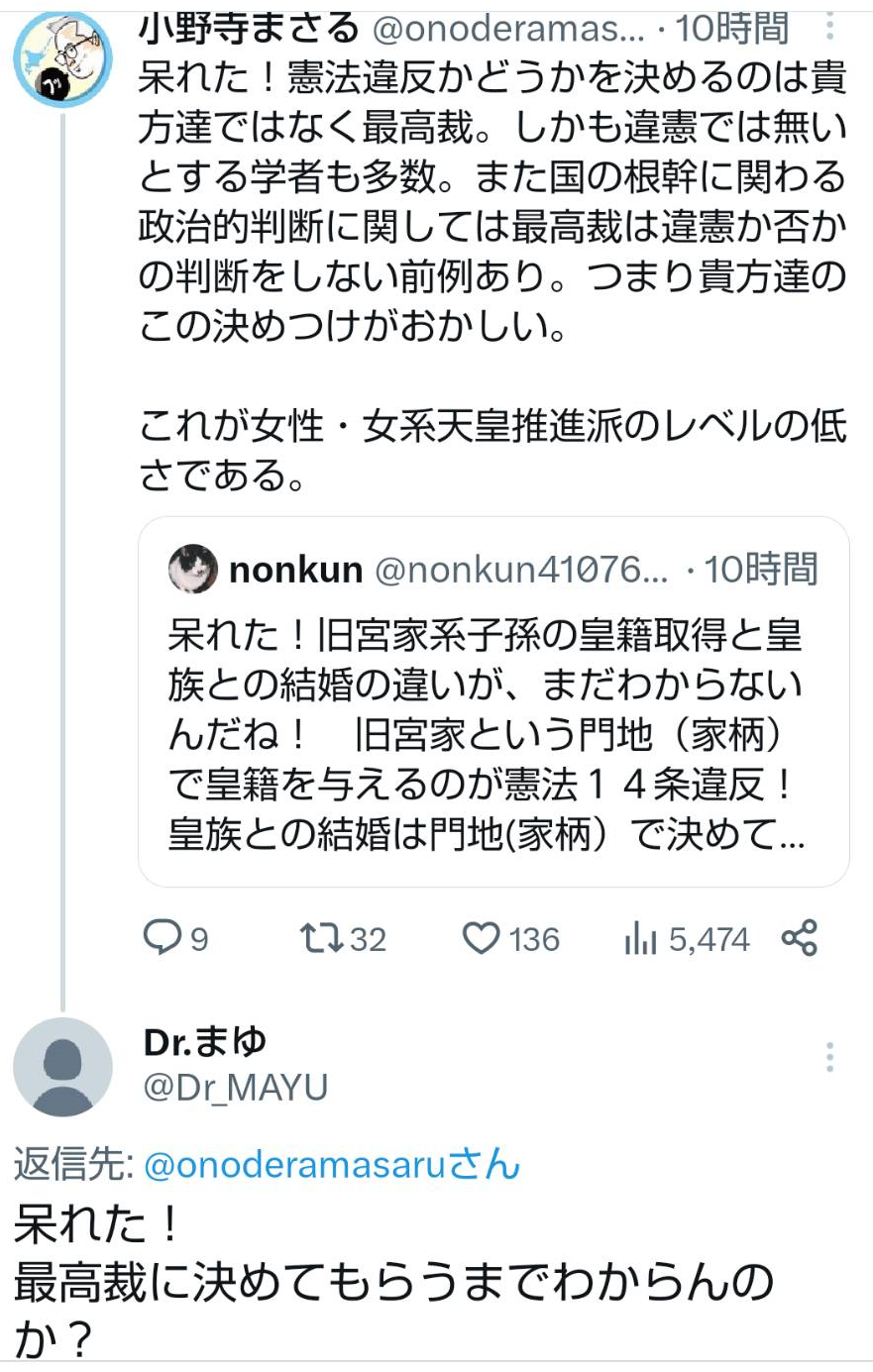The width and height of the screenshot is (873, 1372).
Task: Tap the 小野寺まさる display name
Action: (x=249, y=28)
